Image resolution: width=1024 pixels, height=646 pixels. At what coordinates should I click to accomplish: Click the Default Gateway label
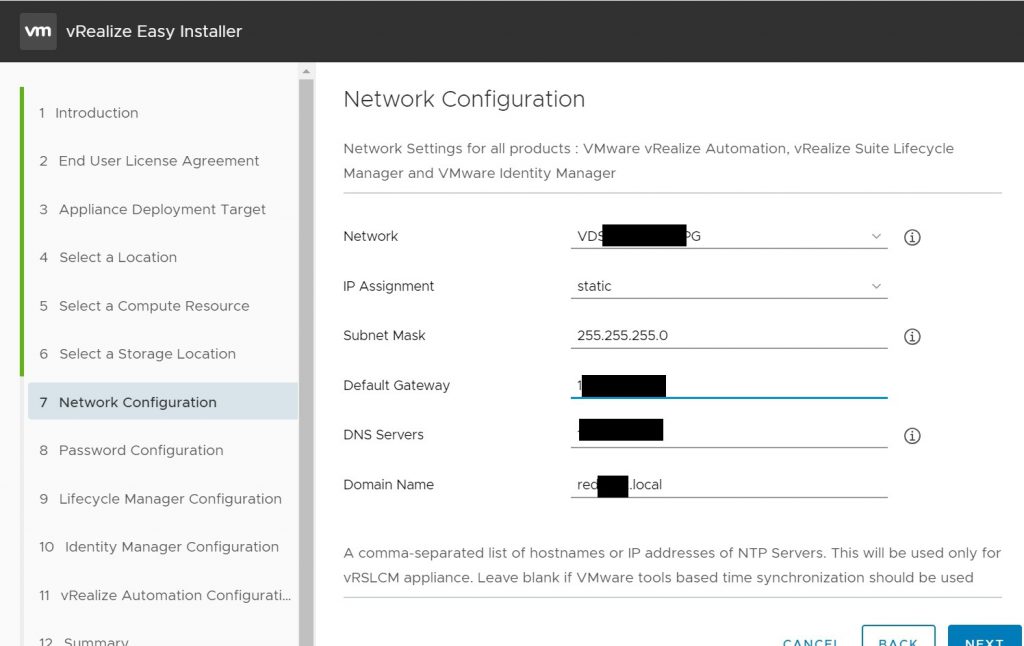click(x=396, y=385)
